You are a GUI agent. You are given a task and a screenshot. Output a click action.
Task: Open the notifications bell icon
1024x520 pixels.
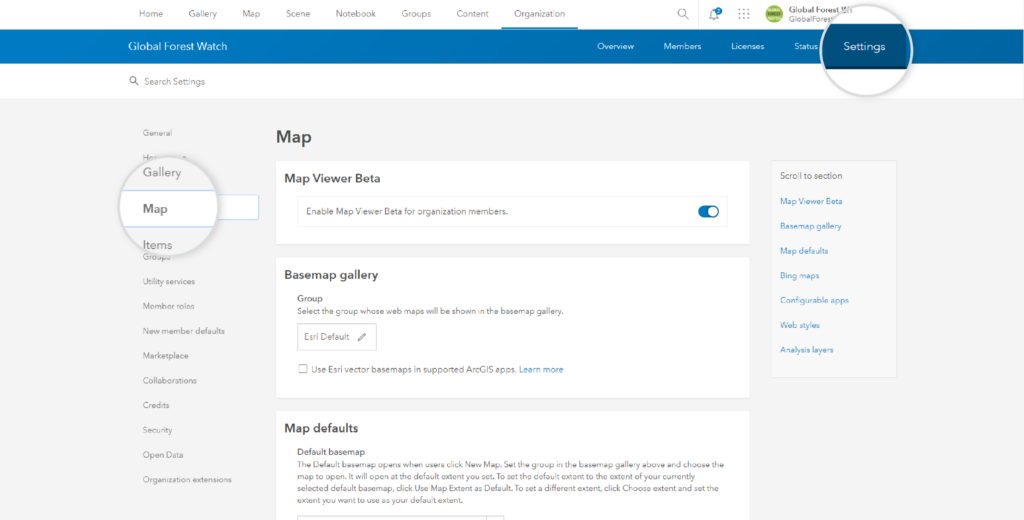[714, 14]
